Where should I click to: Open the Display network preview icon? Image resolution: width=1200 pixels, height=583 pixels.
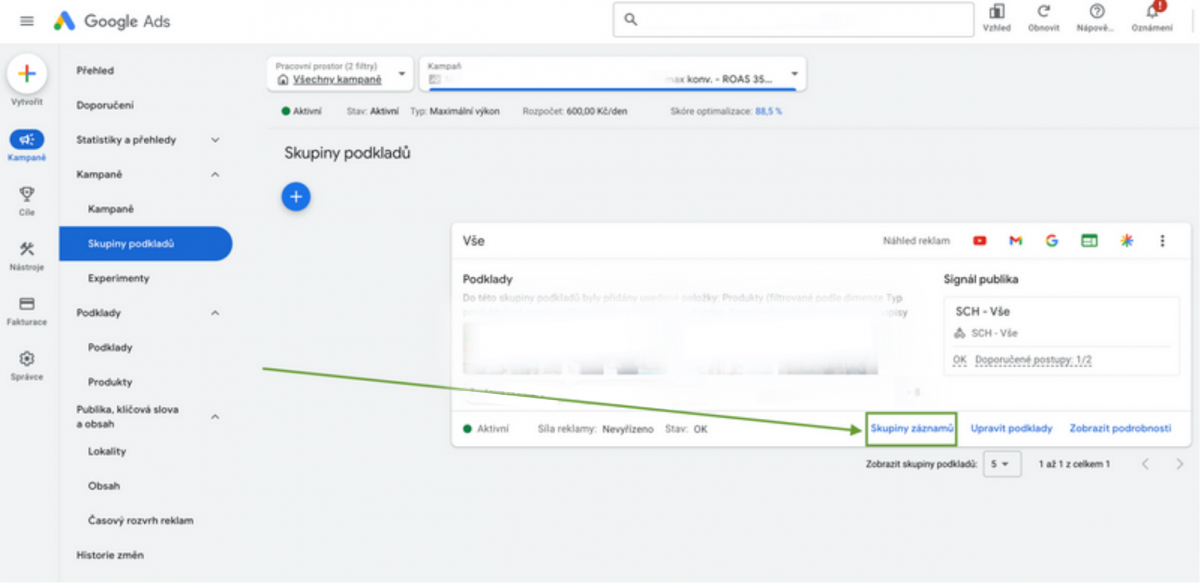point(1089,240)
